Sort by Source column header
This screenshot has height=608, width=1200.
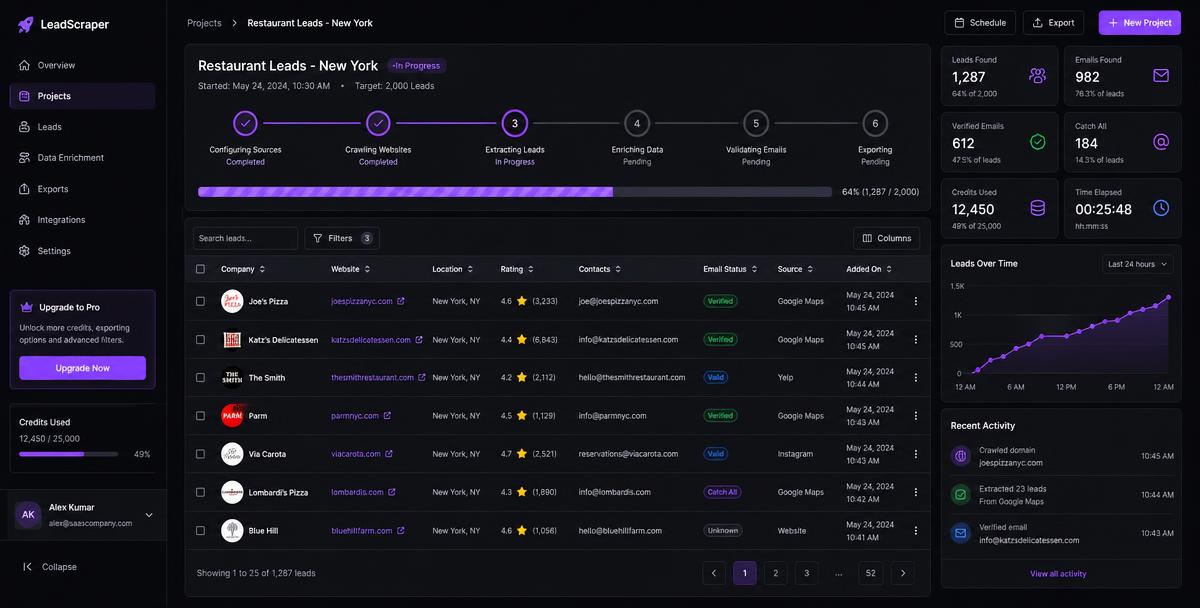coord(796,269)
